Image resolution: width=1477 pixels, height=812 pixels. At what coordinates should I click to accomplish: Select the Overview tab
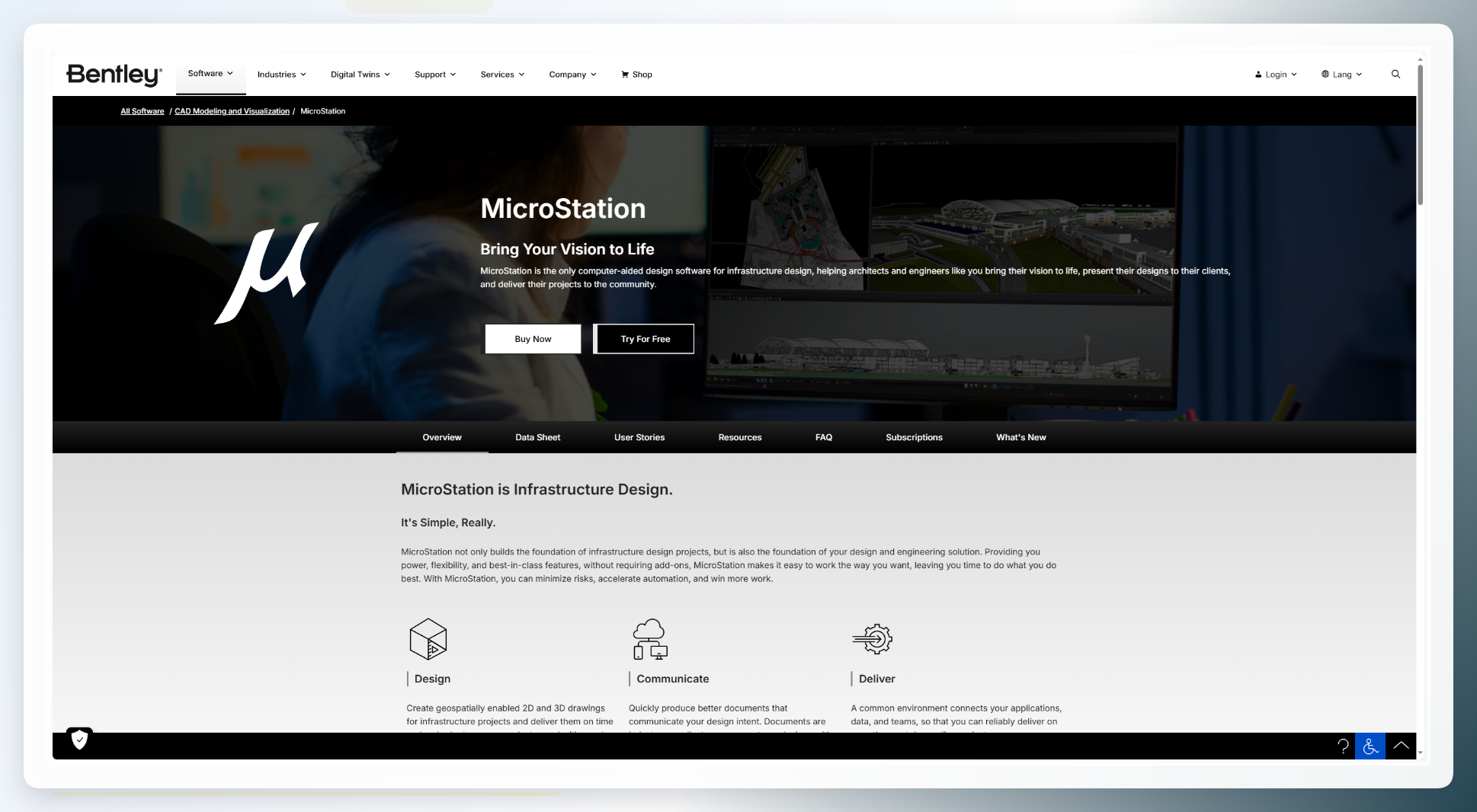pyautogui.click(x=442, y=437)
